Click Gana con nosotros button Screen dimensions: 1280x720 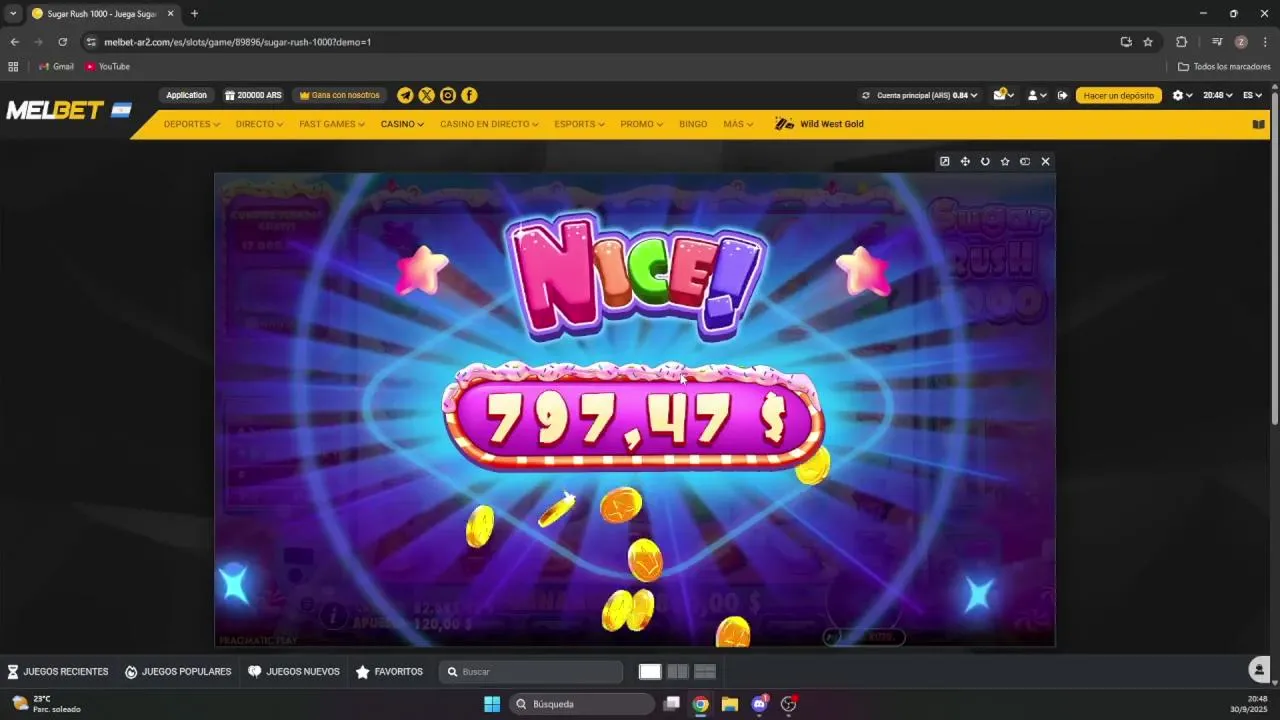pos(340,95)
